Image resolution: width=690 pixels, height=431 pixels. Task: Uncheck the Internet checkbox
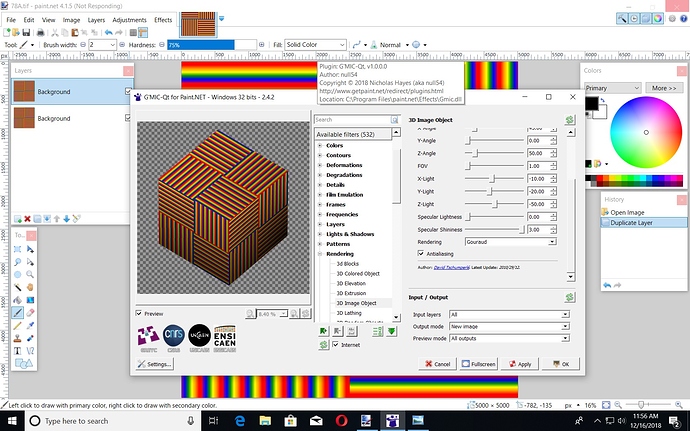pos(336,345)
